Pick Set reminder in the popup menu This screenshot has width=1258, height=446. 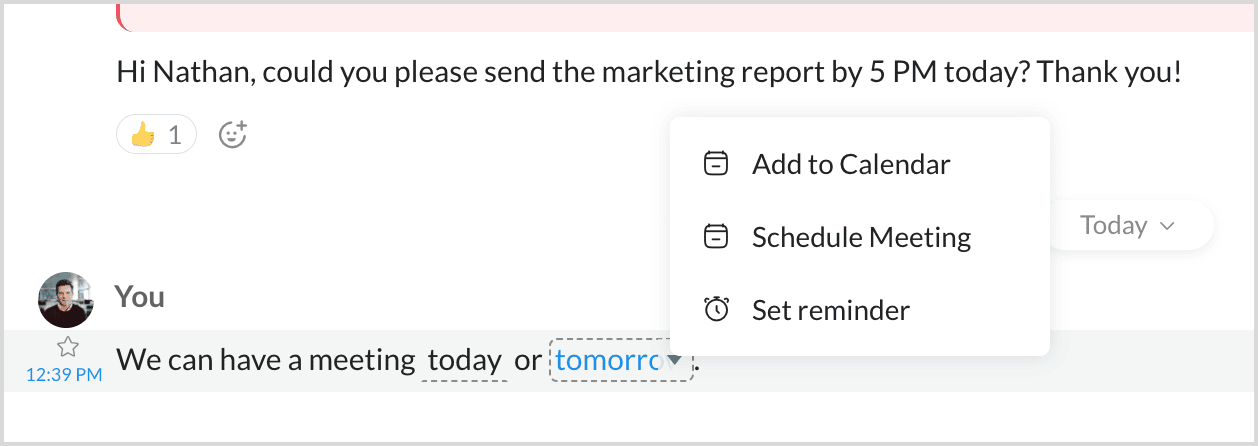tap(830, 310)
